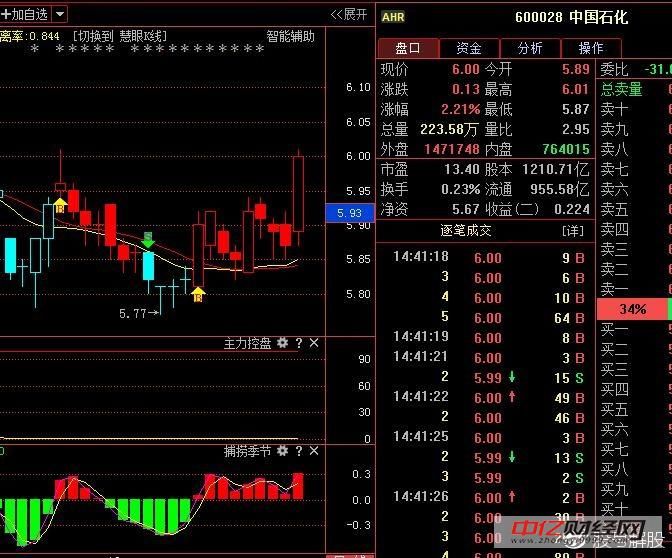Screen dimensions: 672x558
Task: Click help question mark for 主力控盘 panel
Action: pyautogui.click(x=299, y=343)
